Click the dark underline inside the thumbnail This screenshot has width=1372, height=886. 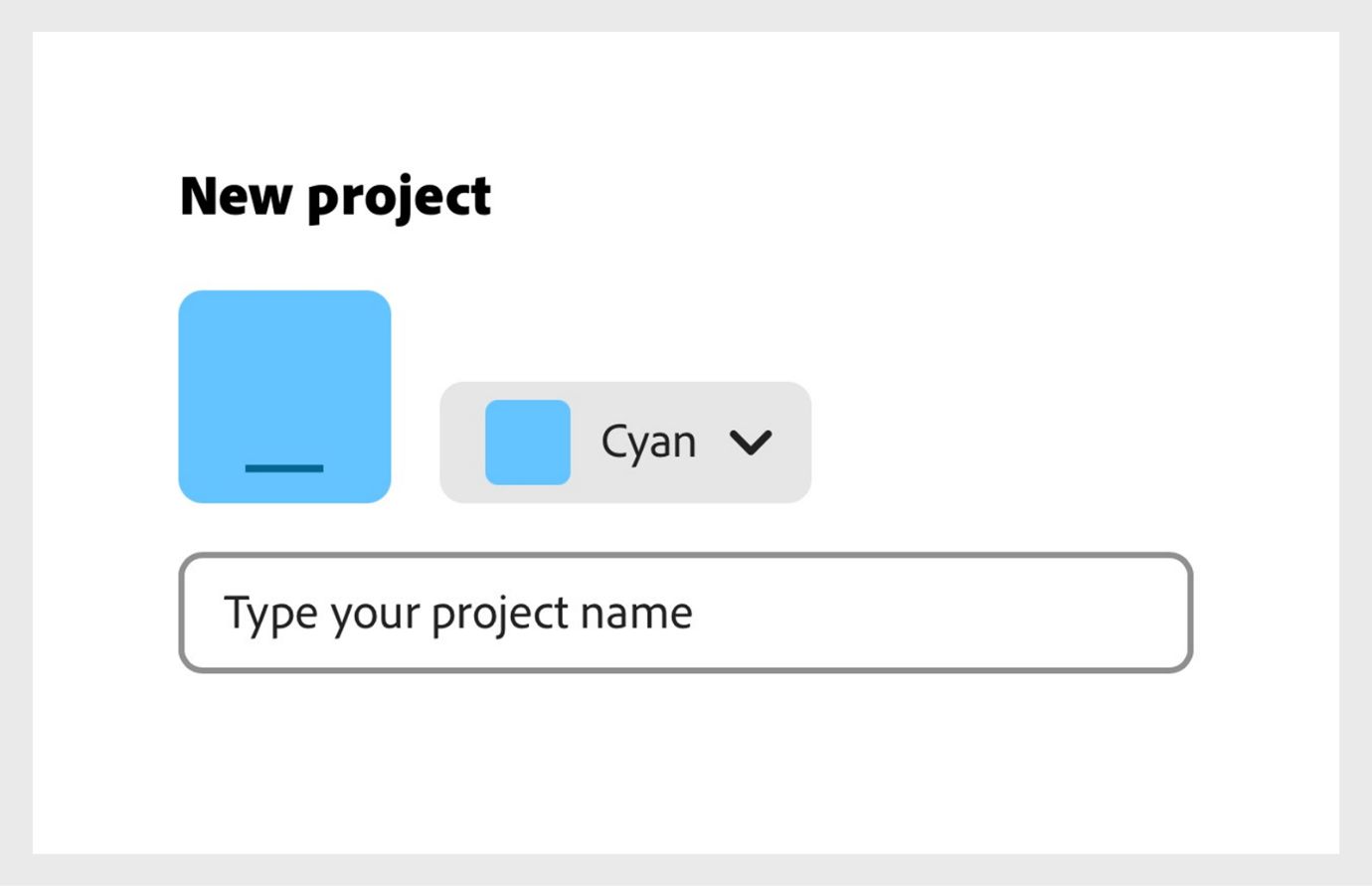285,468
